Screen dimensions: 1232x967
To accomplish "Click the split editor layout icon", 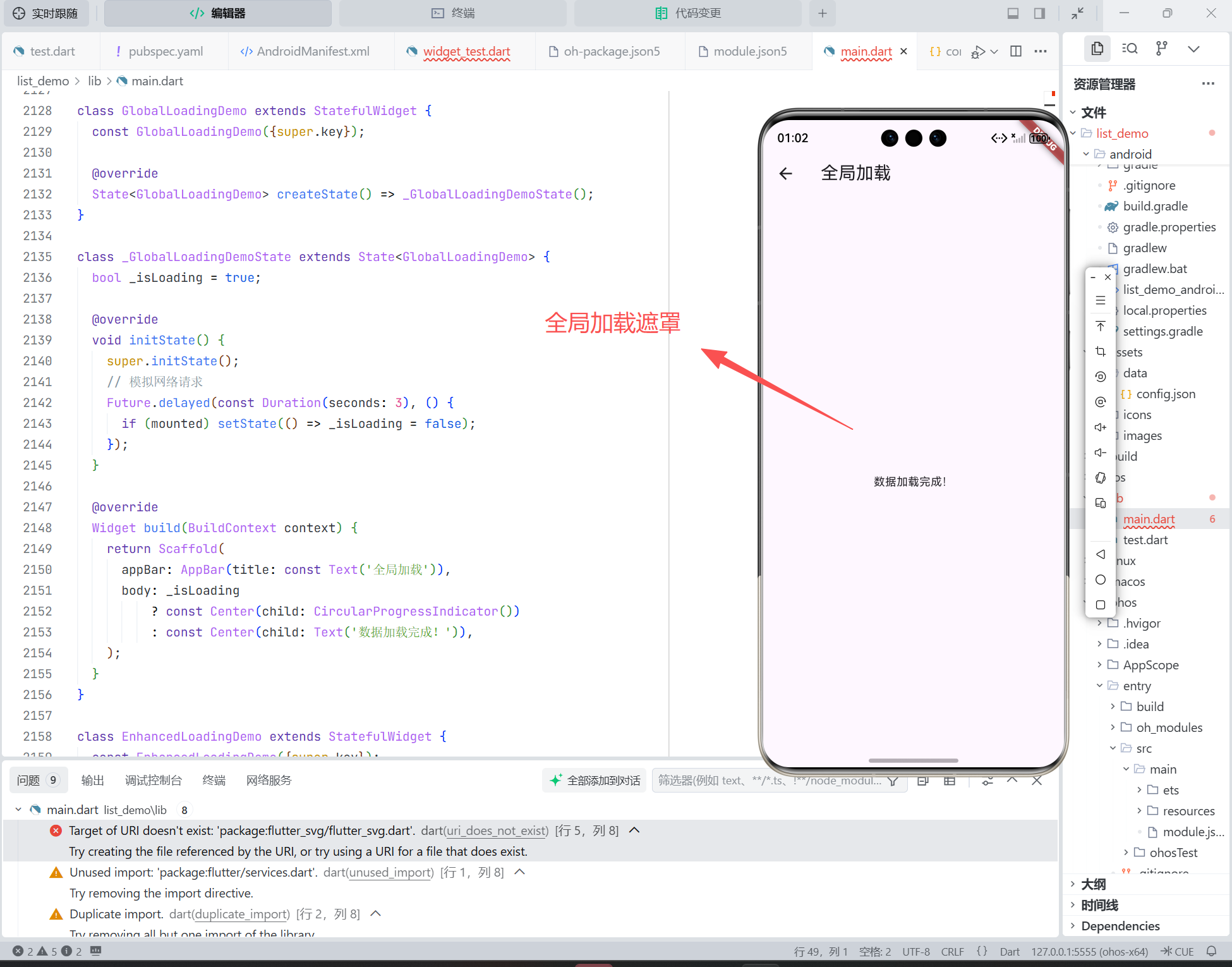I will point(1016,51).
